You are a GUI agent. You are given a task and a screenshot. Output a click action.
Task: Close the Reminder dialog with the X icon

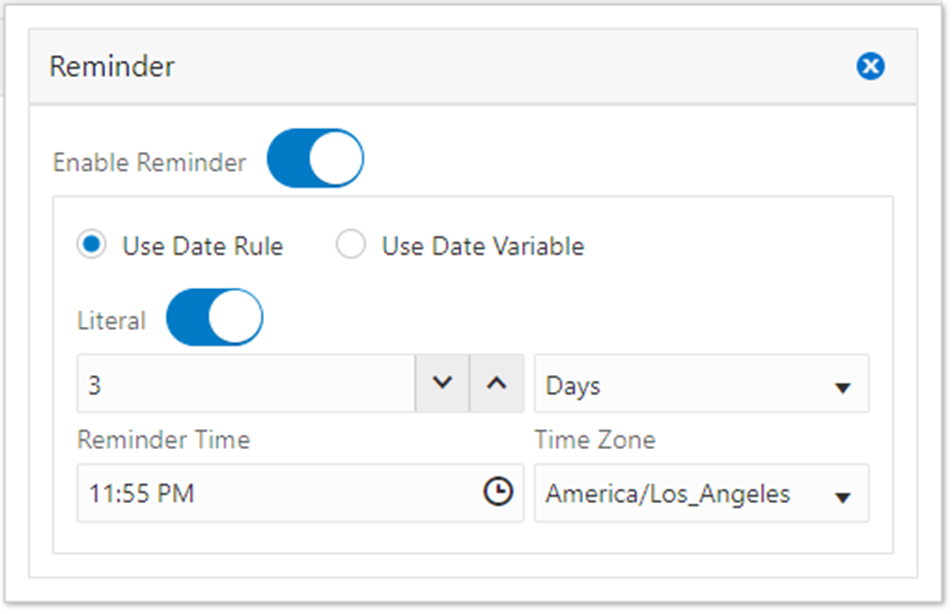[x=870, y=66]
